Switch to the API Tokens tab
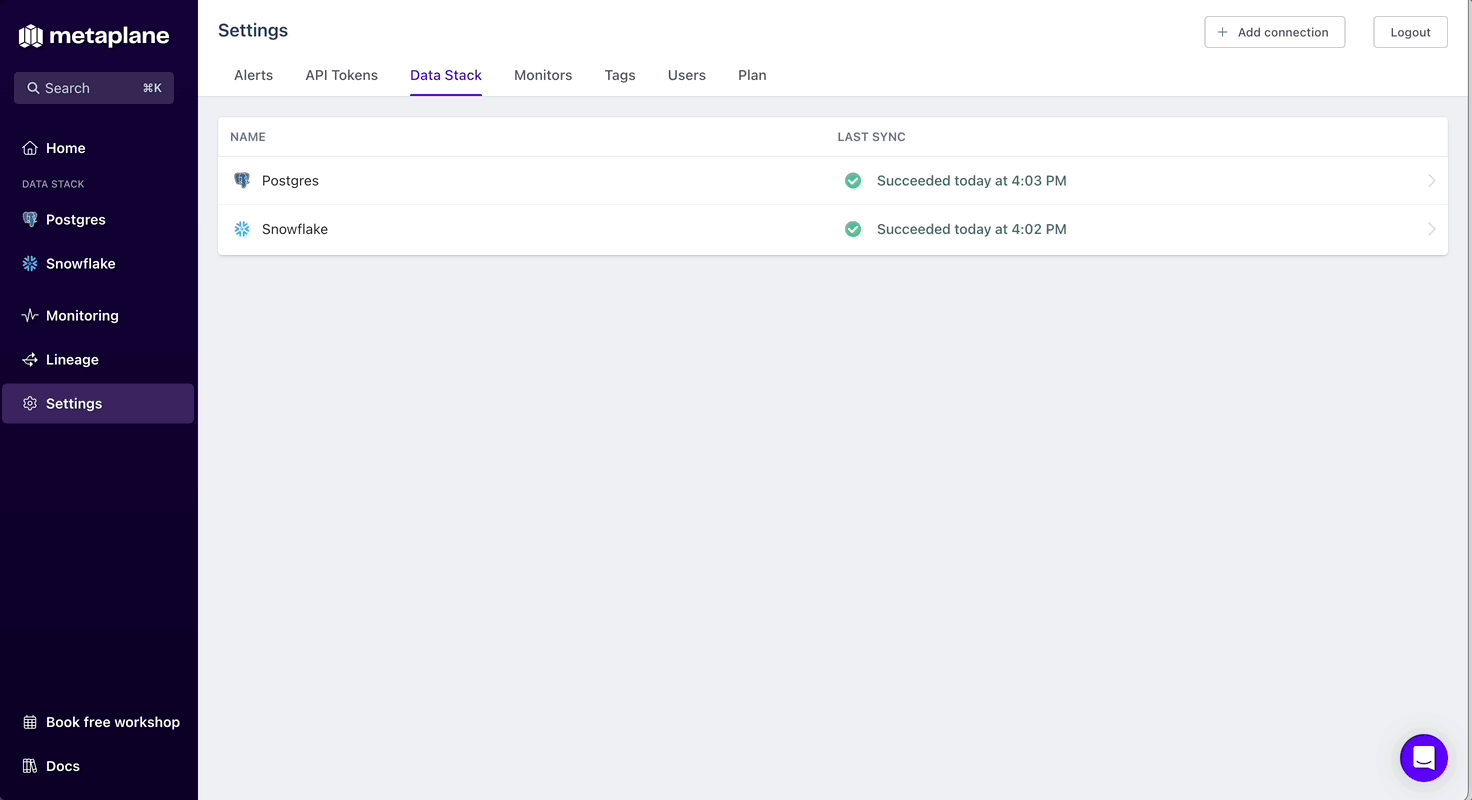This screenshot has height=800, width=1472. (341, 75)
